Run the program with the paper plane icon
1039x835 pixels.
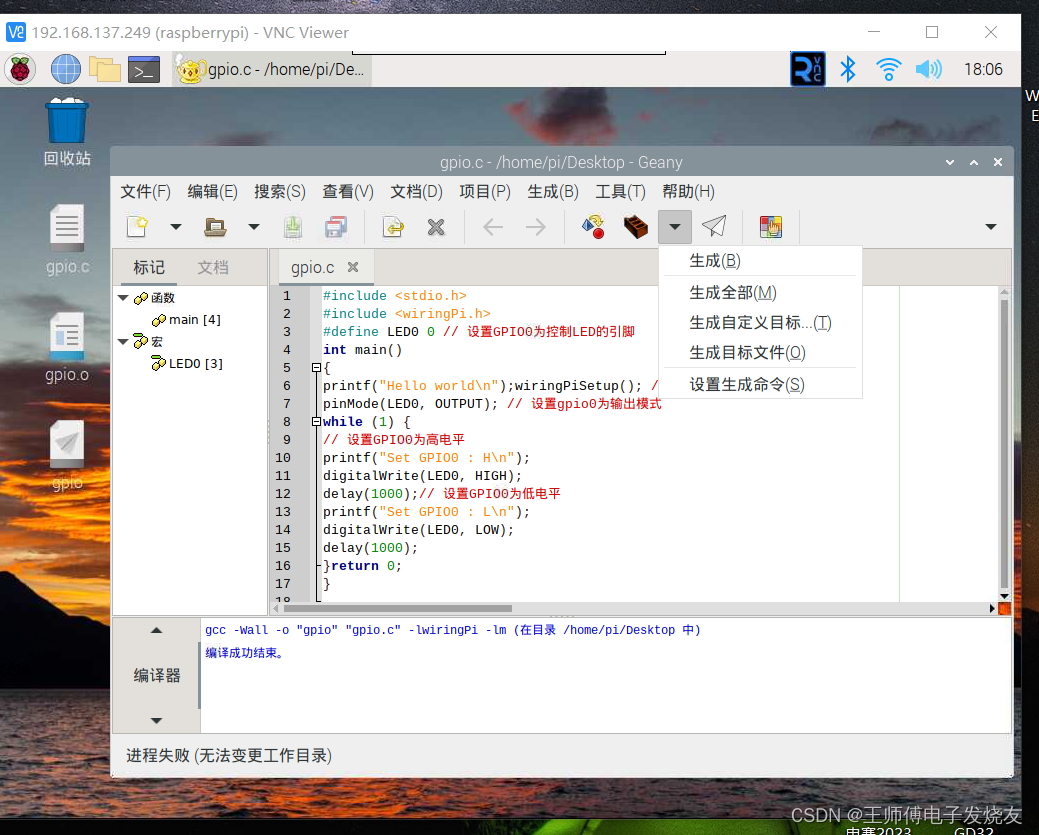716,227
